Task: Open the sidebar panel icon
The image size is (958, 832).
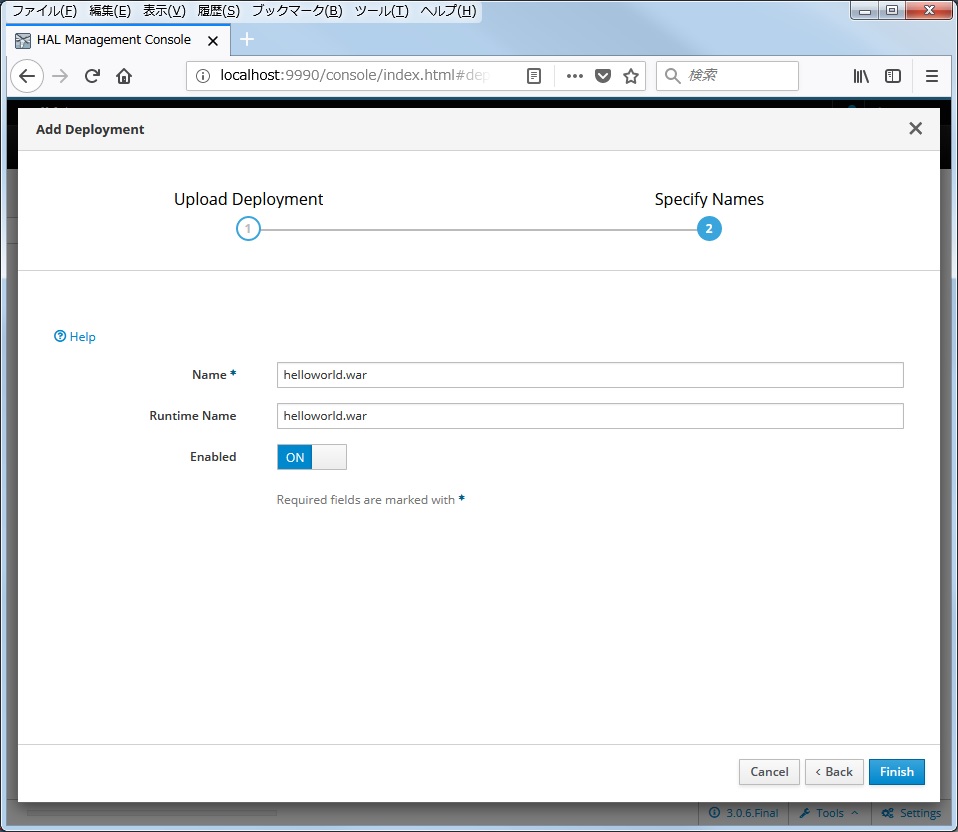Action: point(892,75)
